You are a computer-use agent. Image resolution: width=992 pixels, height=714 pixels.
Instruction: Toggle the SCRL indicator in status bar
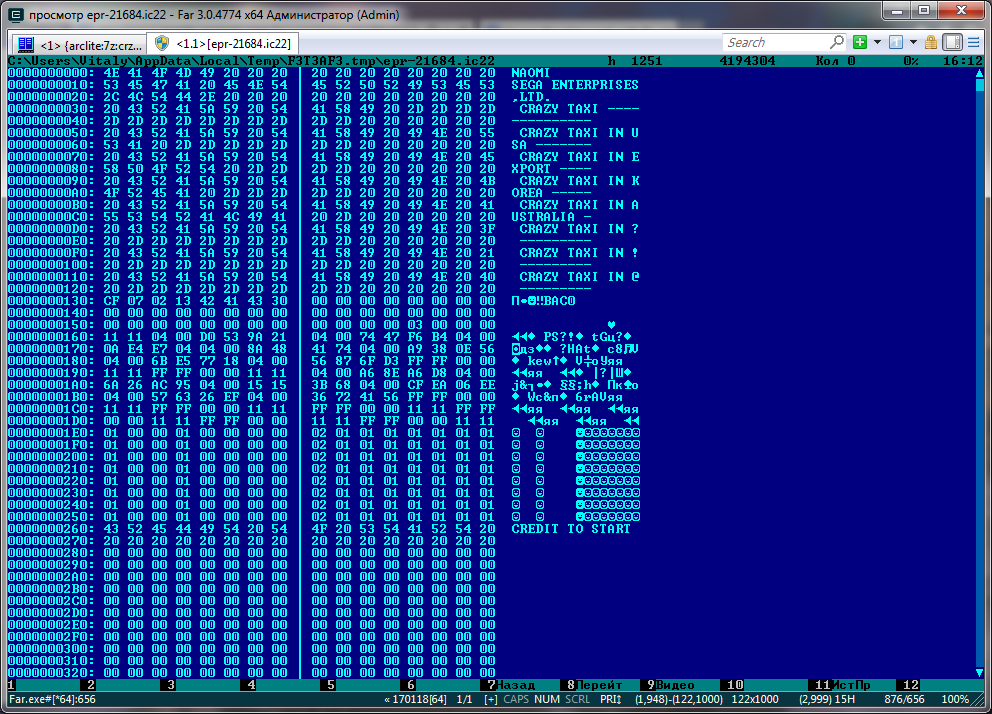click(577, 699)
